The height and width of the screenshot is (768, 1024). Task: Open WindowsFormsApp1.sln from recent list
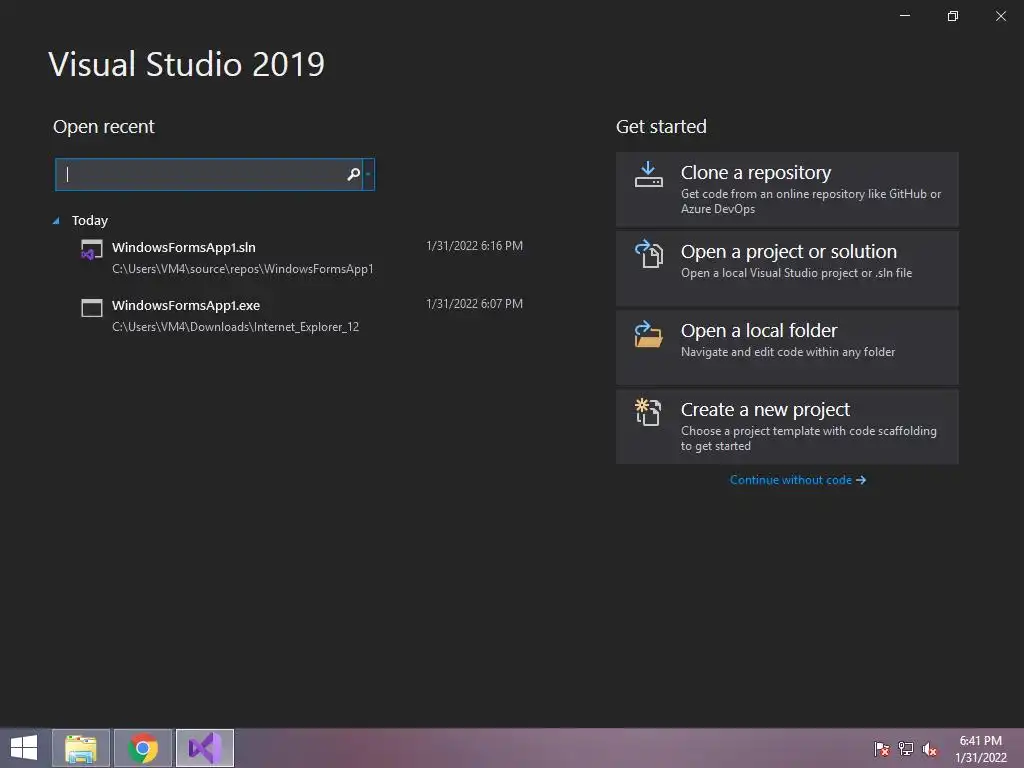click(x=302, y=257)
